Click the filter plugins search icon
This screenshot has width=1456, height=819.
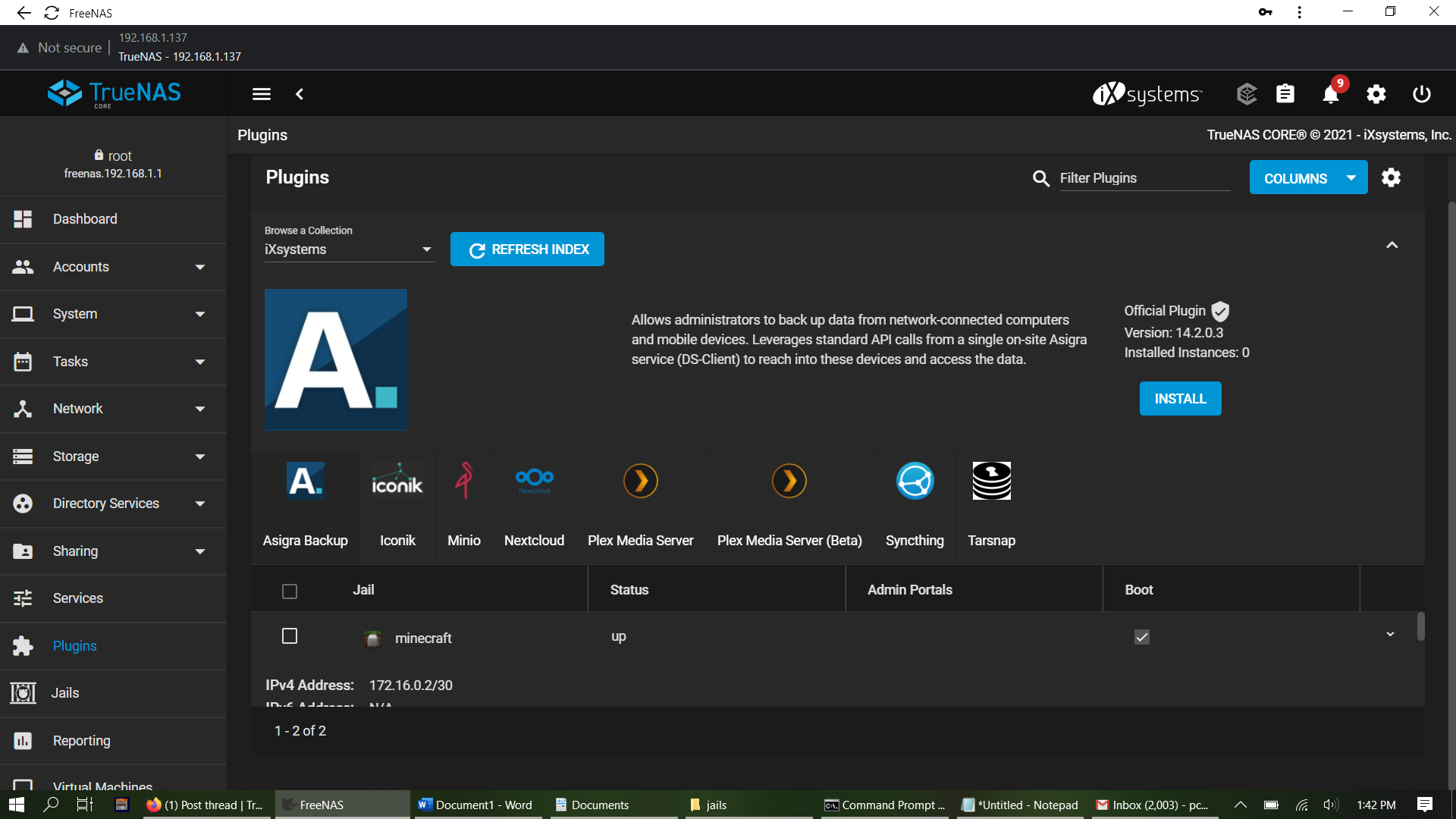pos(1041,178)
